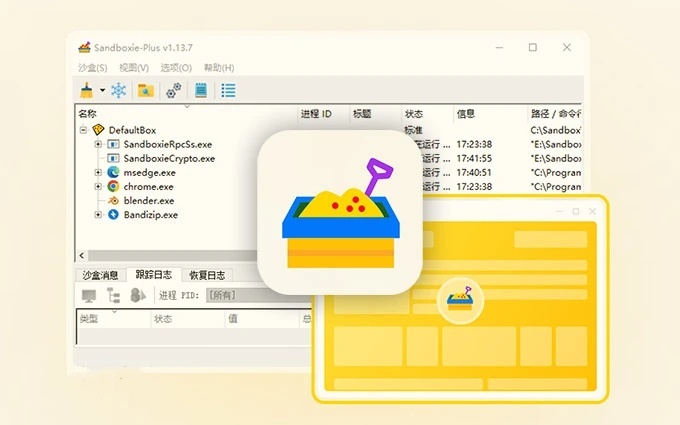Click the blue notepad toolbar icon

(x=201, y=90)
